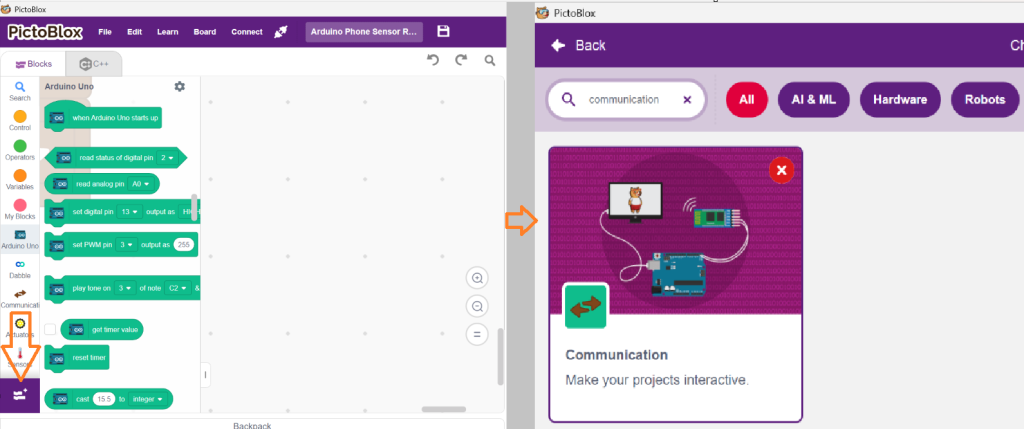Switch to the C++ tab
The width and height of the screenshot is (1024, 429).
(x=94, y=64)
